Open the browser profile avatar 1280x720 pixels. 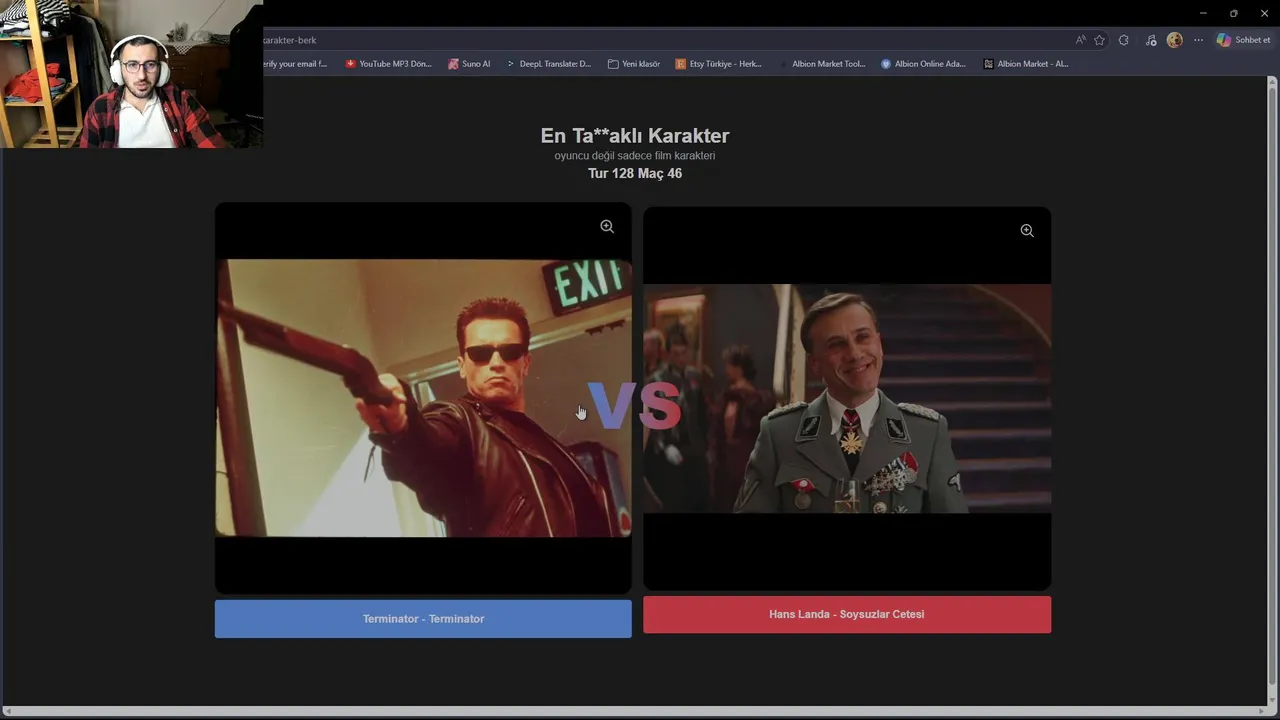tap(1174, 40)
